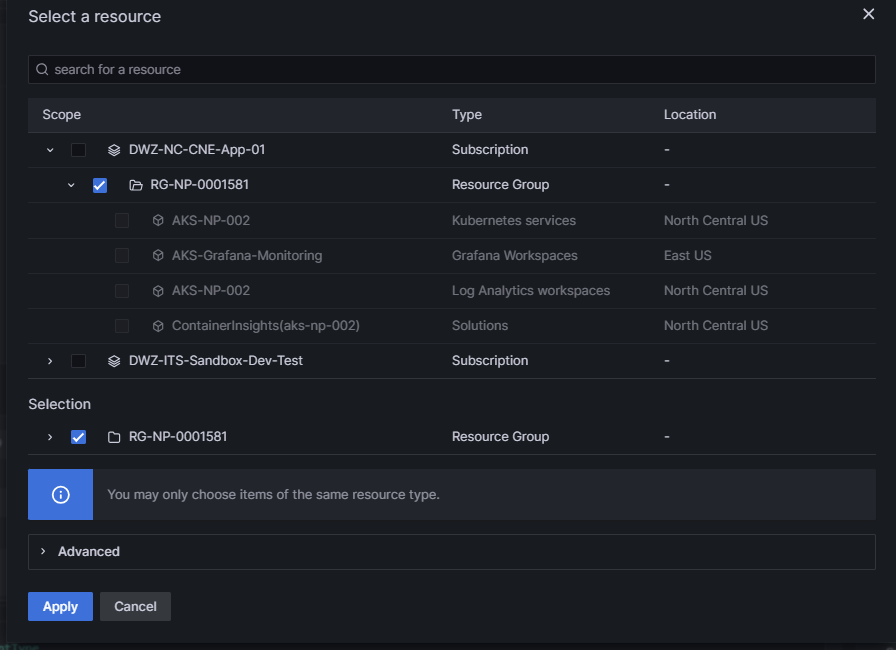Click the folder icon in the Selection section

(x=114, y=437)
